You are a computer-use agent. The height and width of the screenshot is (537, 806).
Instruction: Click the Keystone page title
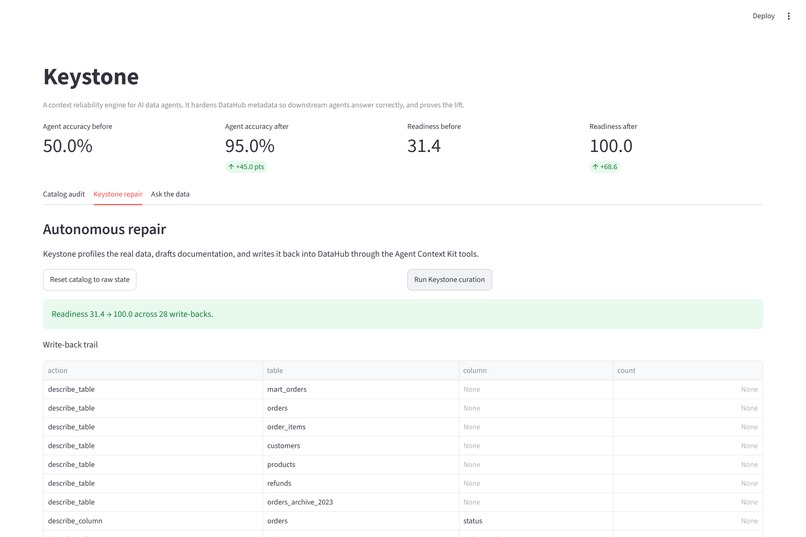point(91,77)
